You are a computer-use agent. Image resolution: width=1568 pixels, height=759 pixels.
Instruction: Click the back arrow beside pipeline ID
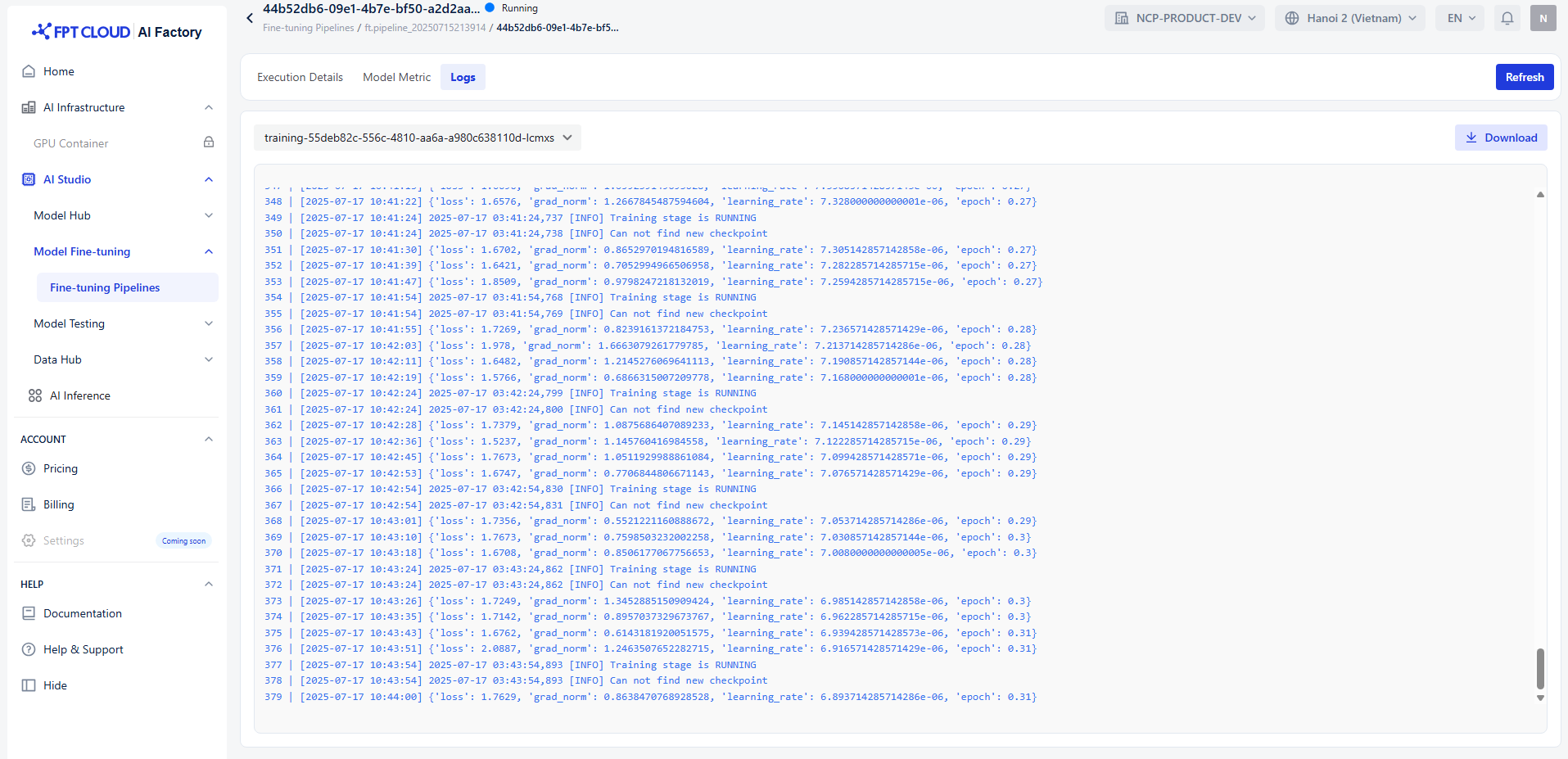pos(250,18)
